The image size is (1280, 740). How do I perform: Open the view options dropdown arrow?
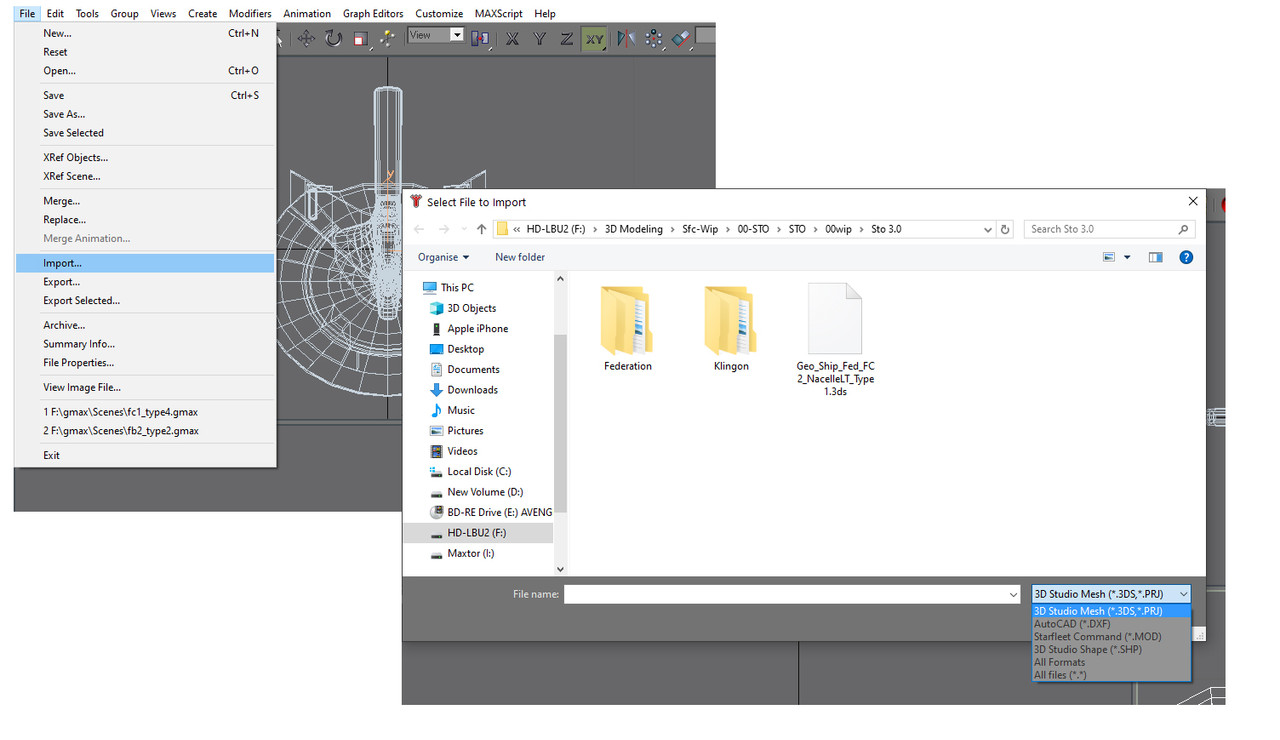(1127, 257)
